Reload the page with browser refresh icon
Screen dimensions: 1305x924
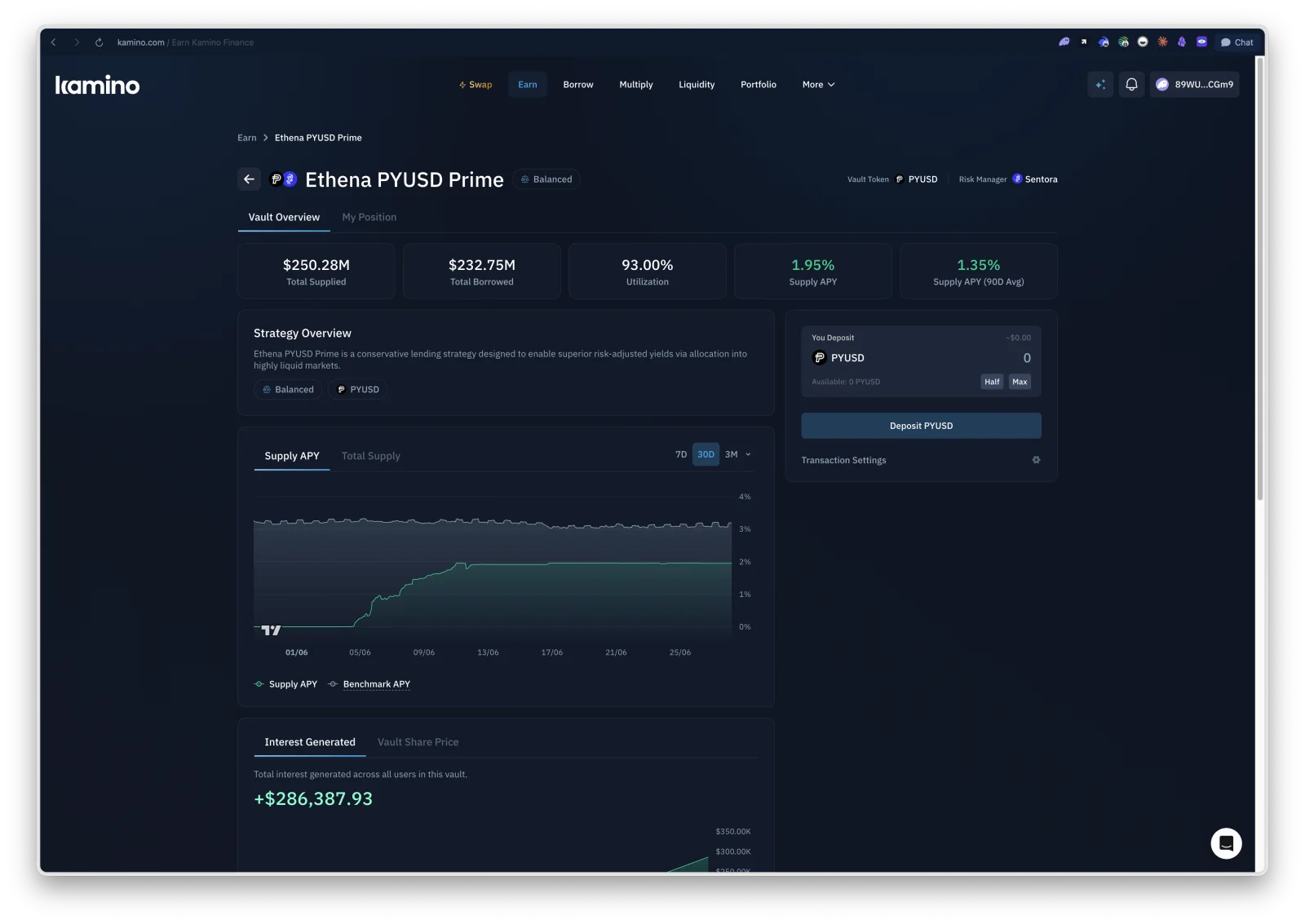coord(99,42)
